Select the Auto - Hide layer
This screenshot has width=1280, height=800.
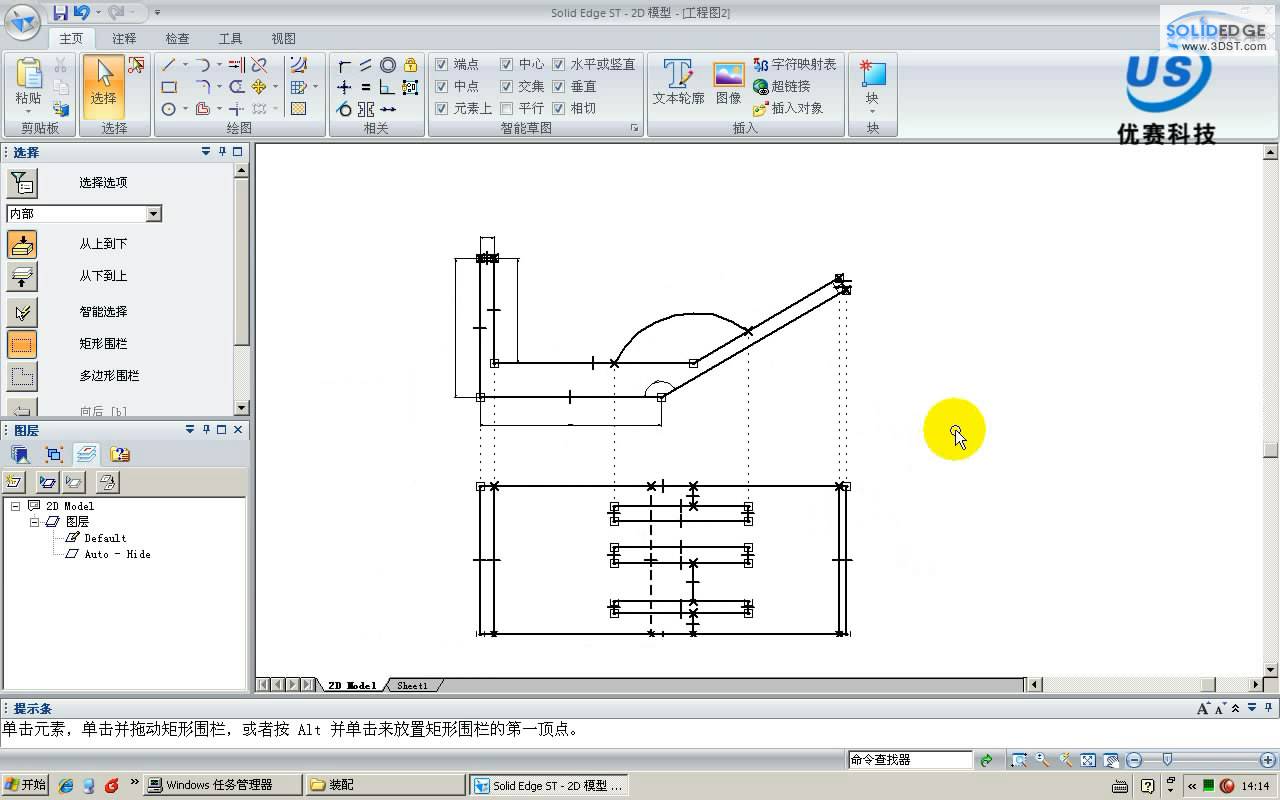click(117, 554)
